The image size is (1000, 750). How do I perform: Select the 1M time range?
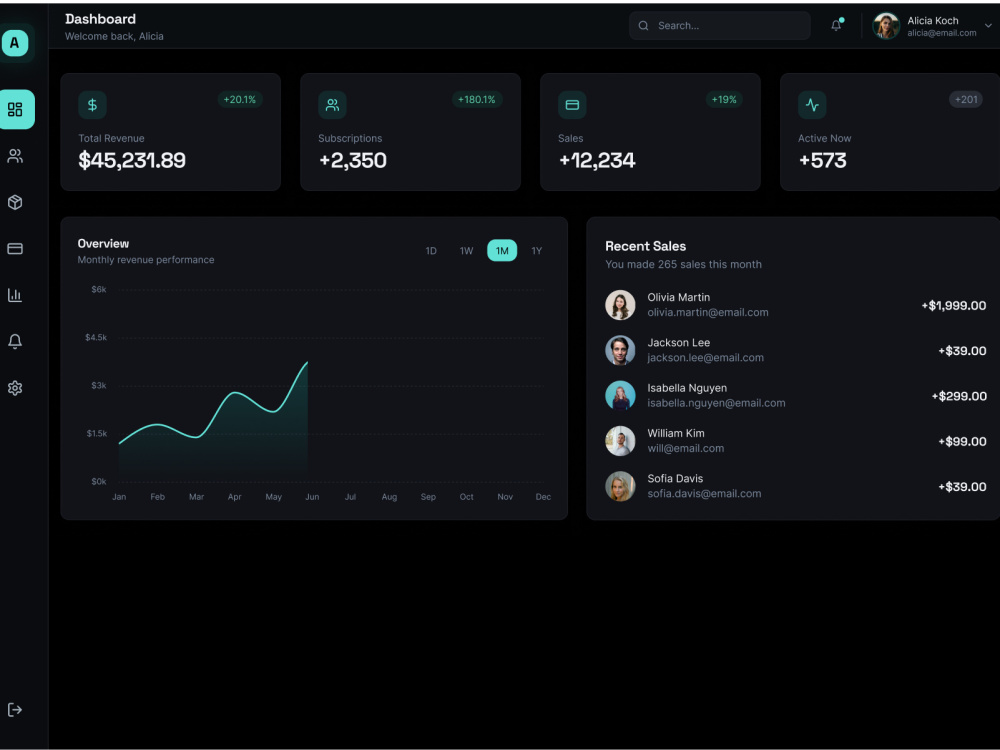[502, 251]
